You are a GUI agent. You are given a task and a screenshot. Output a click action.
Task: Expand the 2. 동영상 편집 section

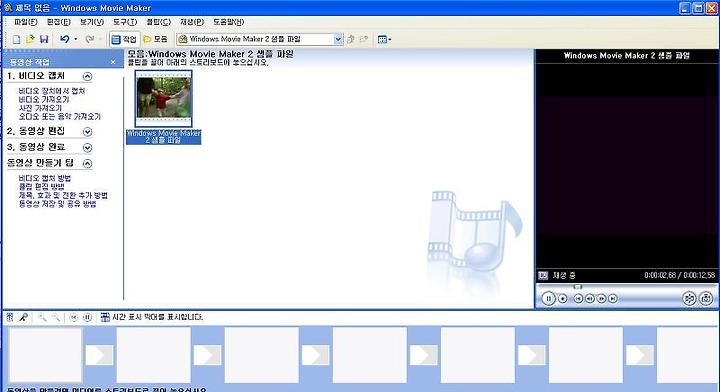(87, 132)
